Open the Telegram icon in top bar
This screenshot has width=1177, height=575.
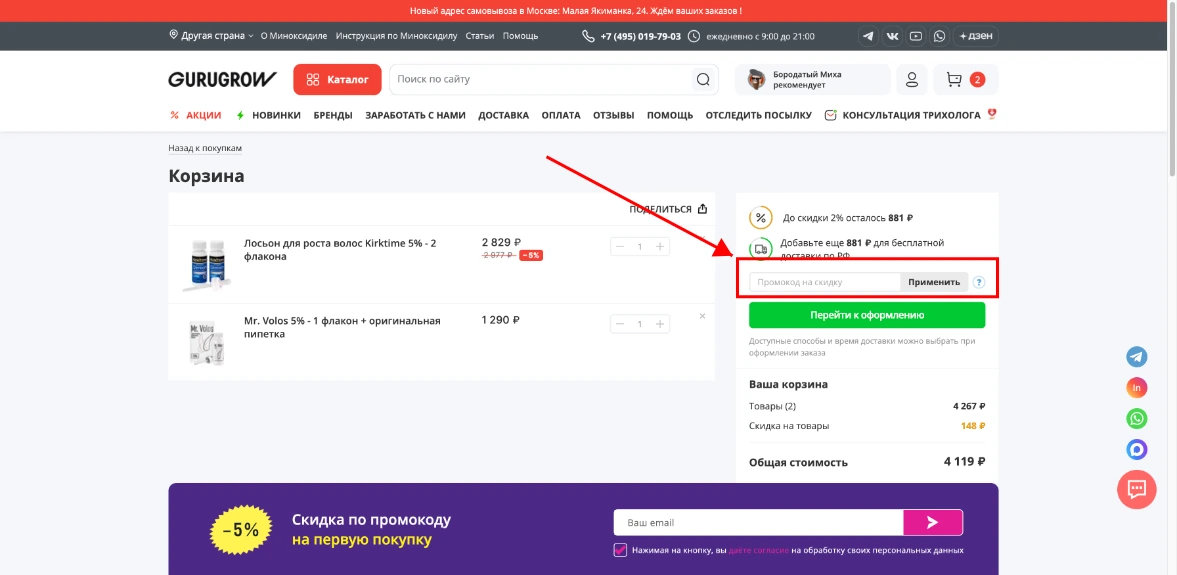[x=868, y=36]
